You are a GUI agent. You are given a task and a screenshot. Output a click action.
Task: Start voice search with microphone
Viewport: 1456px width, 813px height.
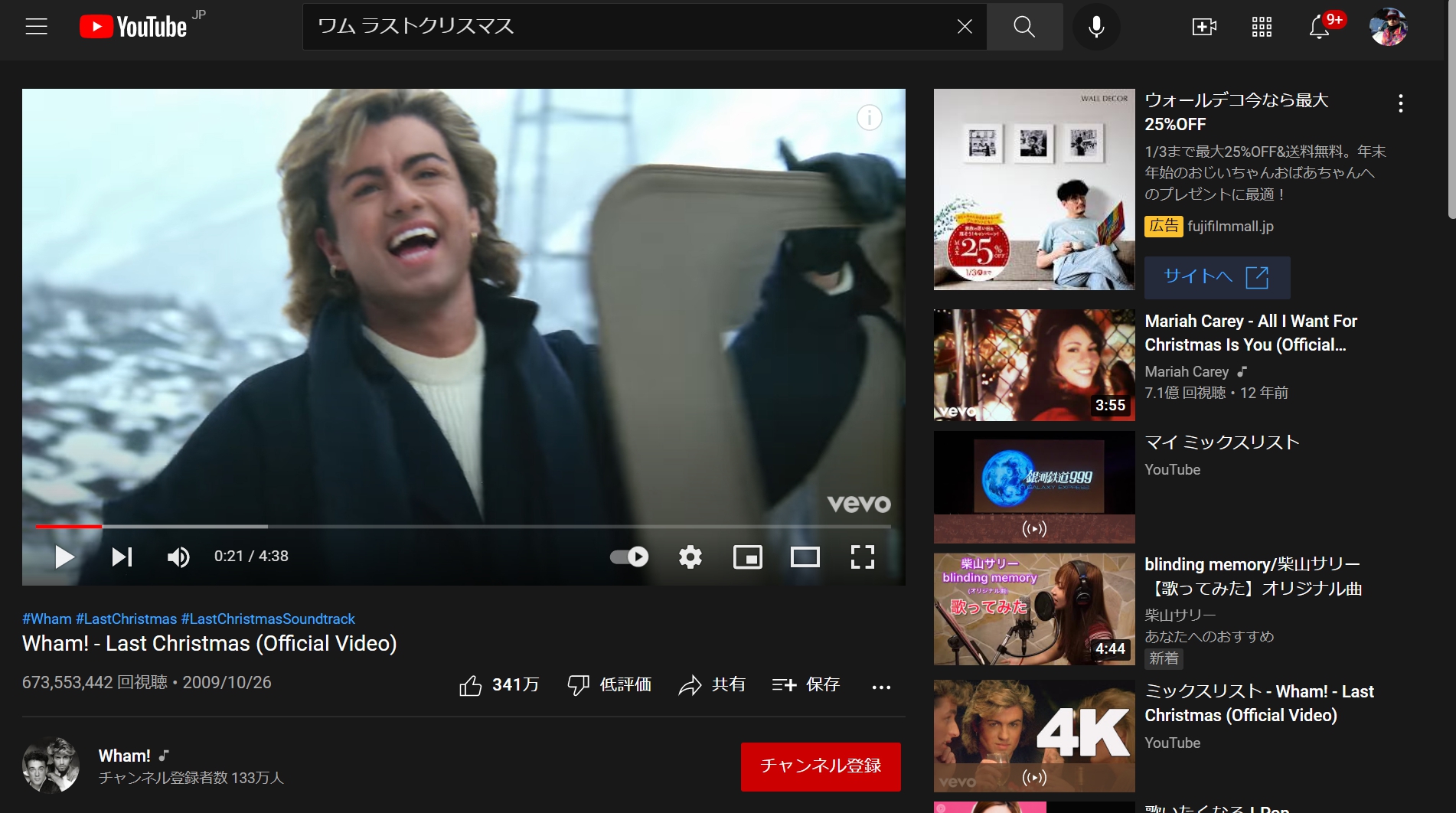(1096, 27)
